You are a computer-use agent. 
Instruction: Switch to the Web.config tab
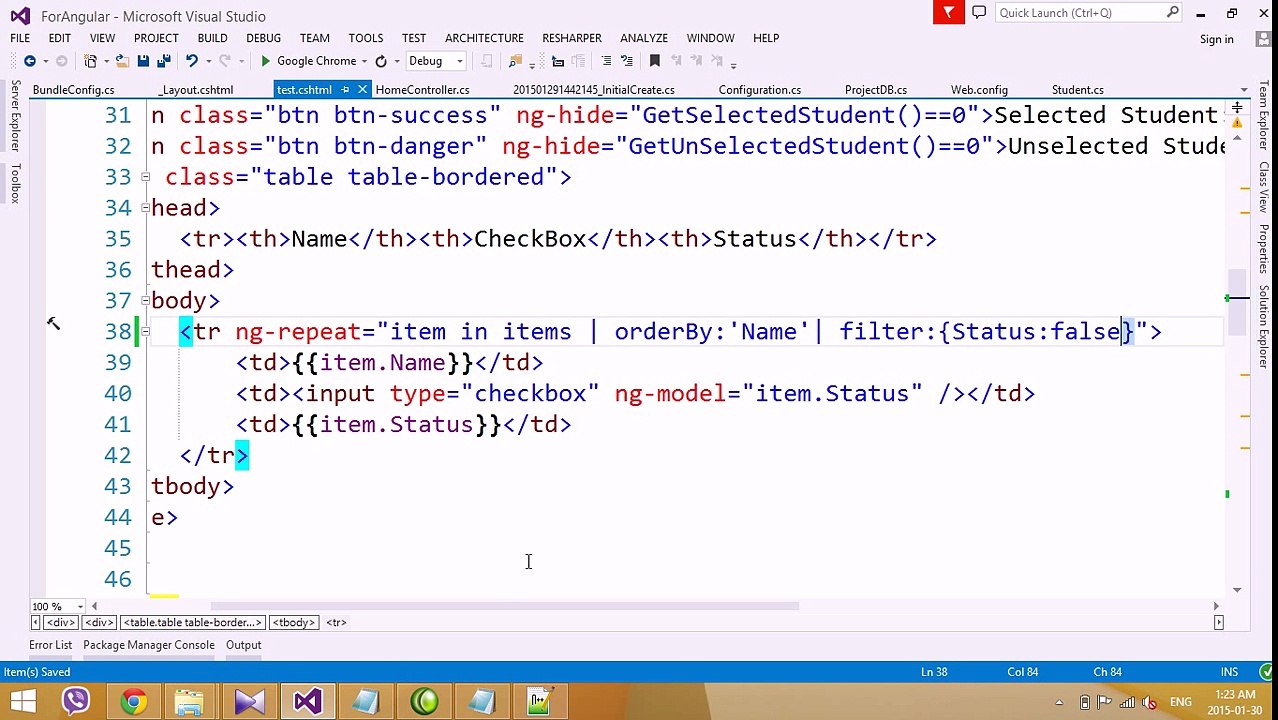tap(979, 90)
